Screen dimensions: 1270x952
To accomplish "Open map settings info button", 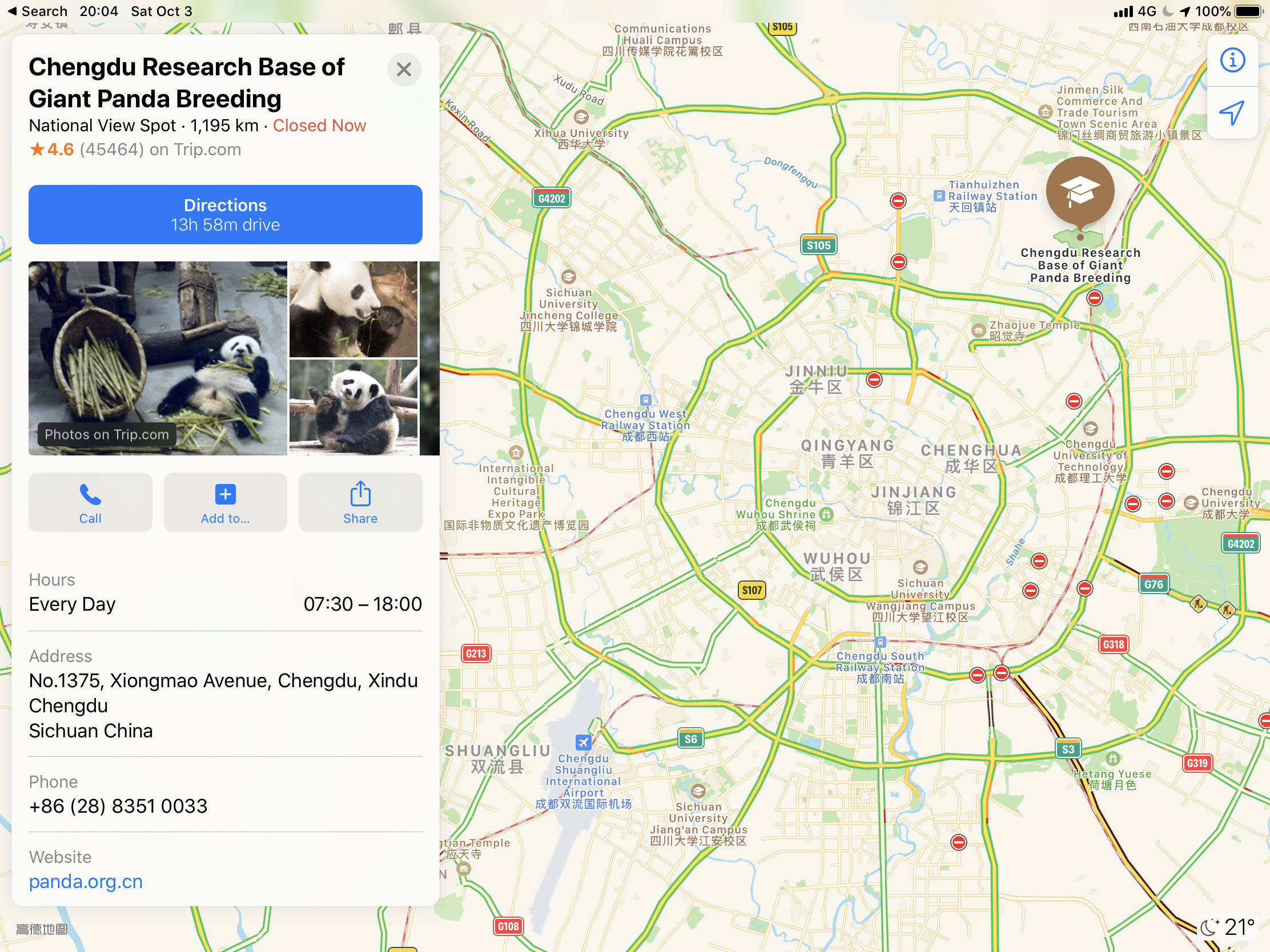I will click(x=1232, y=60).
